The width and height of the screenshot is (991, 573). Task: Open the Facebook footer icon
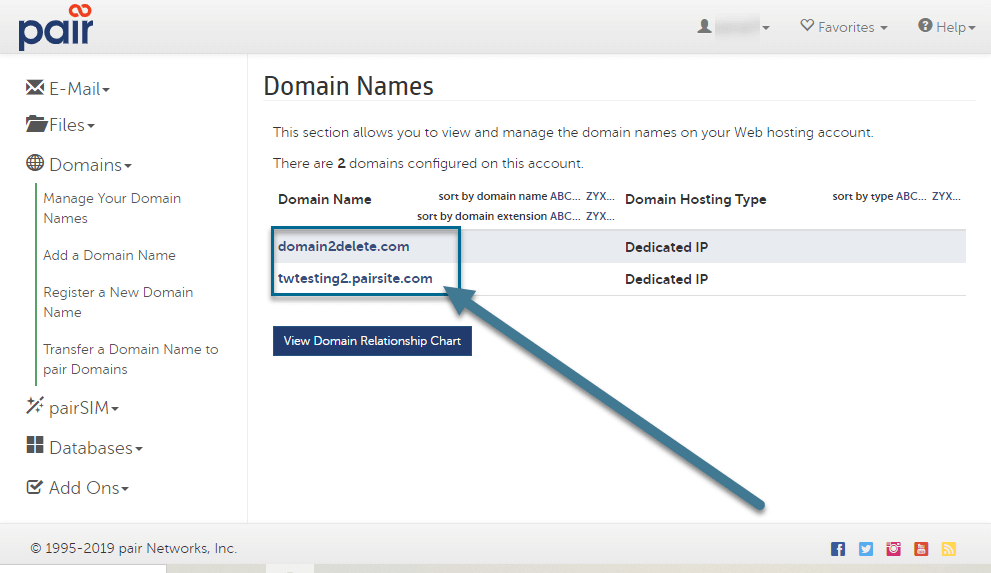click(838, 549)
